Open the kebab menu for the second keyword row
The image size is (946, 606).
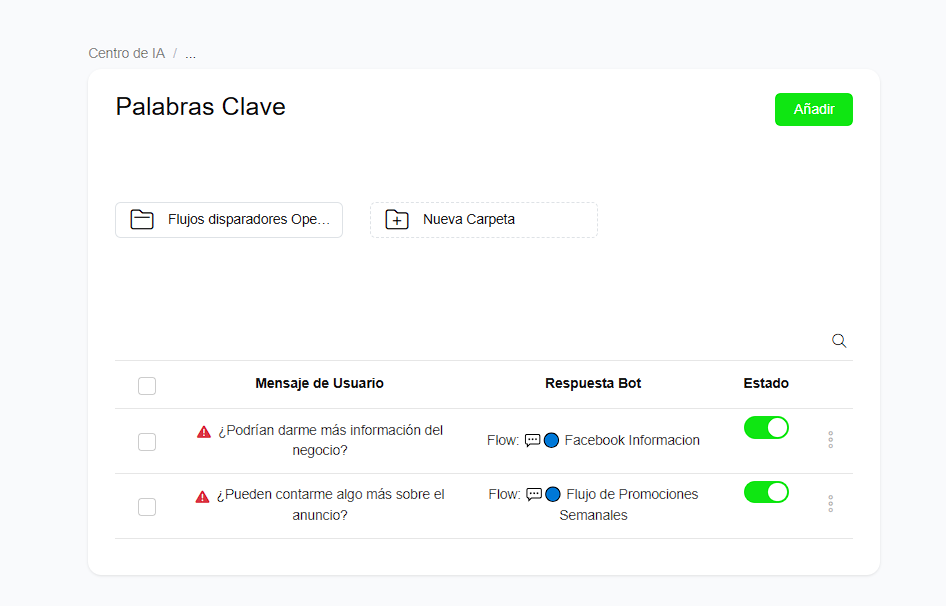pos(831,504)
